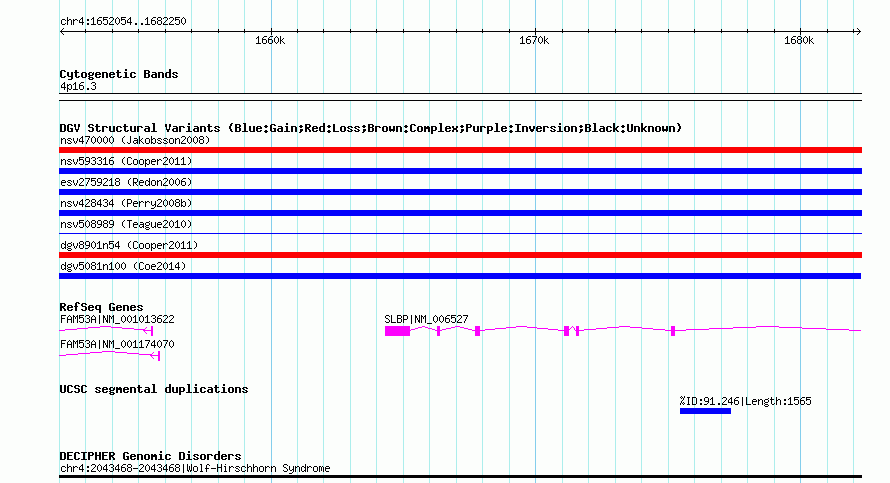890x483 pixels.
Task: Open the nsv428434 (Perry2008b) variant label
Action: point(126,203)
